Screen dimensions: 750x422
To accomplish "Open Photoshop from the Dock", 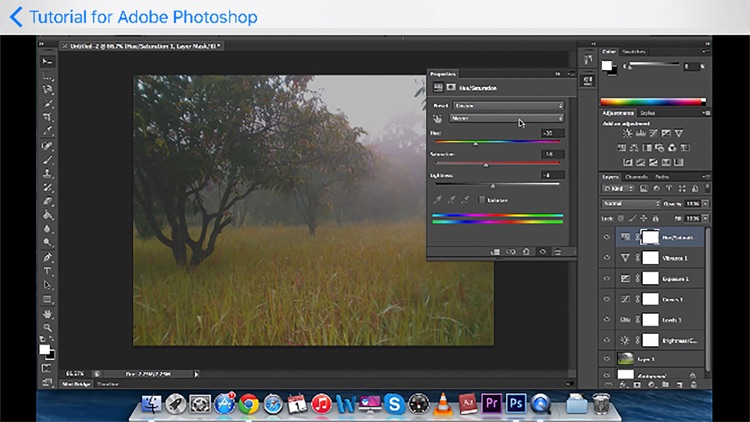I will click(516, 403).
